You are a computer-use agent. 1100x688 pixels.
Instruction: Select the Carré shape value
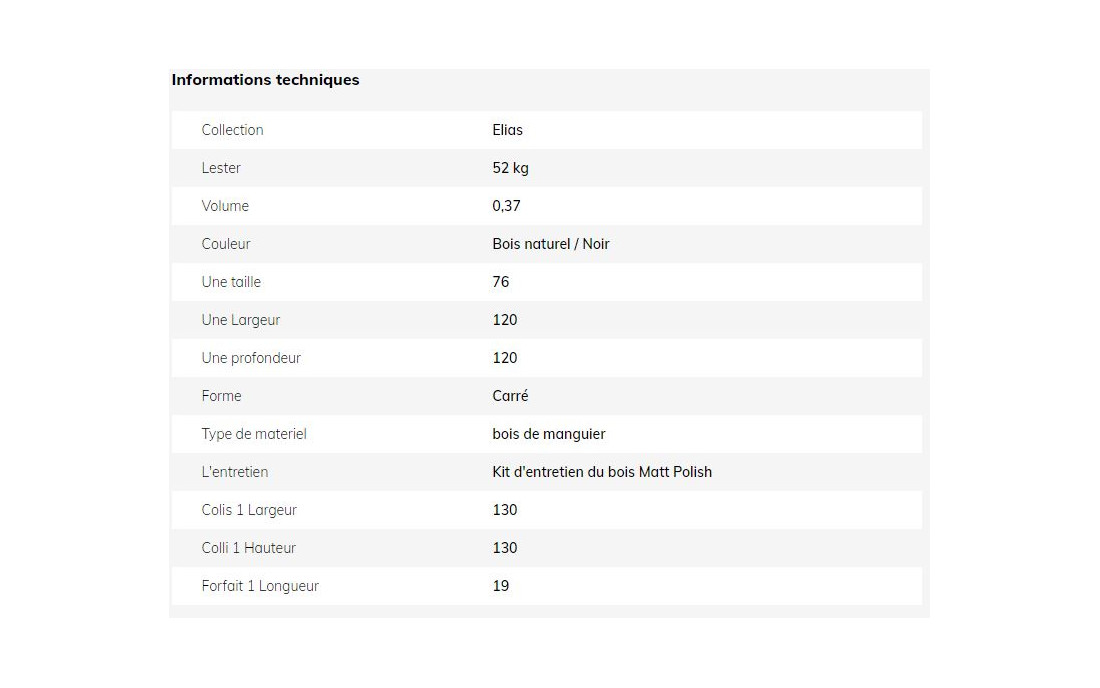510,396
